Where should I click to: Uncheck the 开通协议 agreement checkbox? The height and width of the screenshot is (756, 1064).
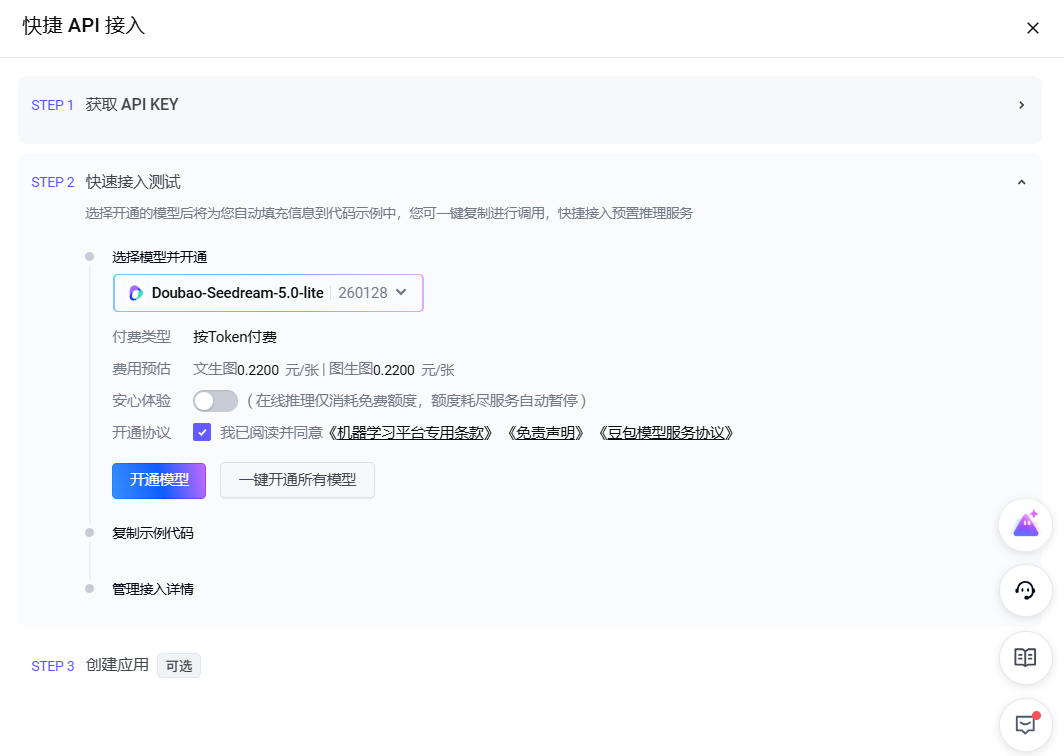click(202, 432)
